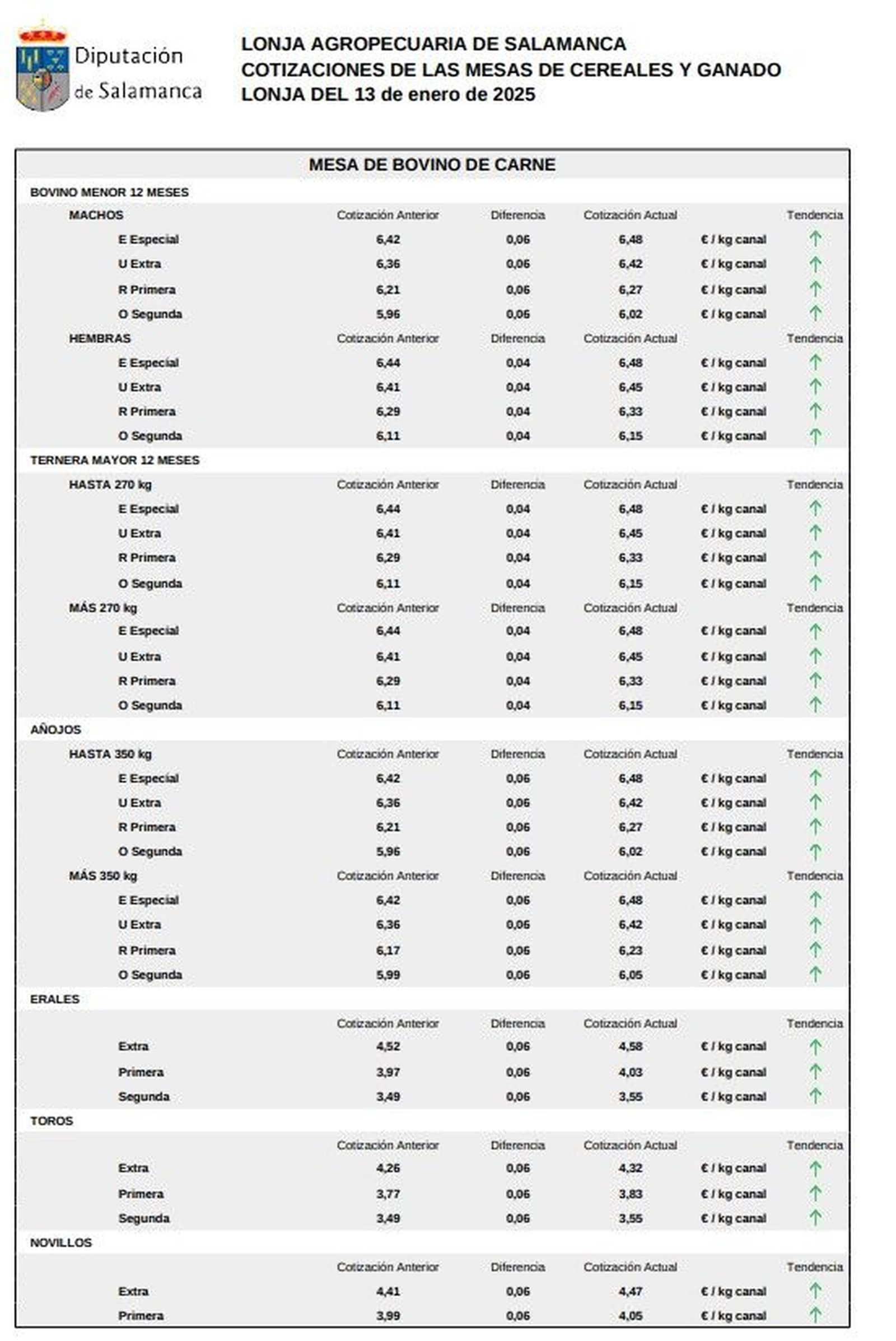The width and height of the screenshot is (896, 1341).
Task: Click the HEMBRAS subgroup label
Action: 100,338
